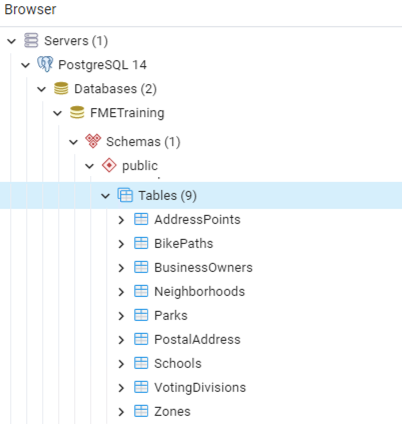Select the Parks table entry
This screenshot has height=424, width=402.
(171, 315)
